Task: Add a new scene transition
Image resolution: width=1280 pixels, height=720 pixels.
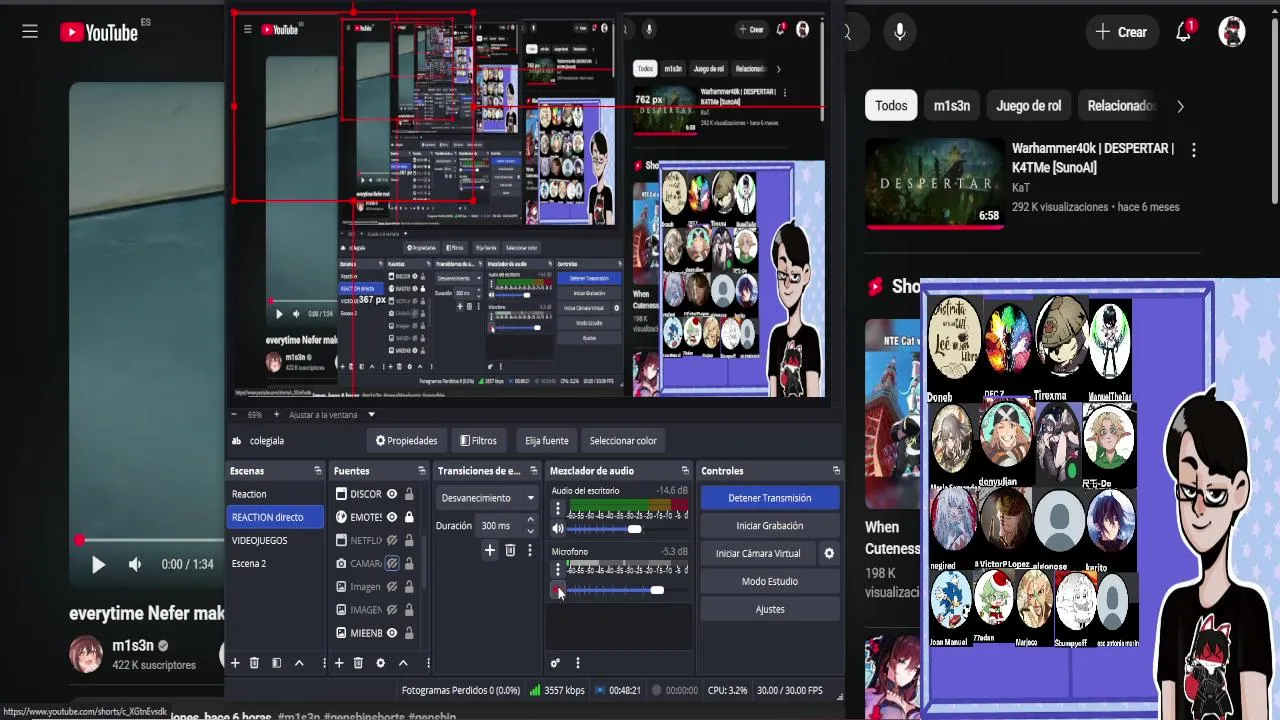Action: [x=490, y=550]
